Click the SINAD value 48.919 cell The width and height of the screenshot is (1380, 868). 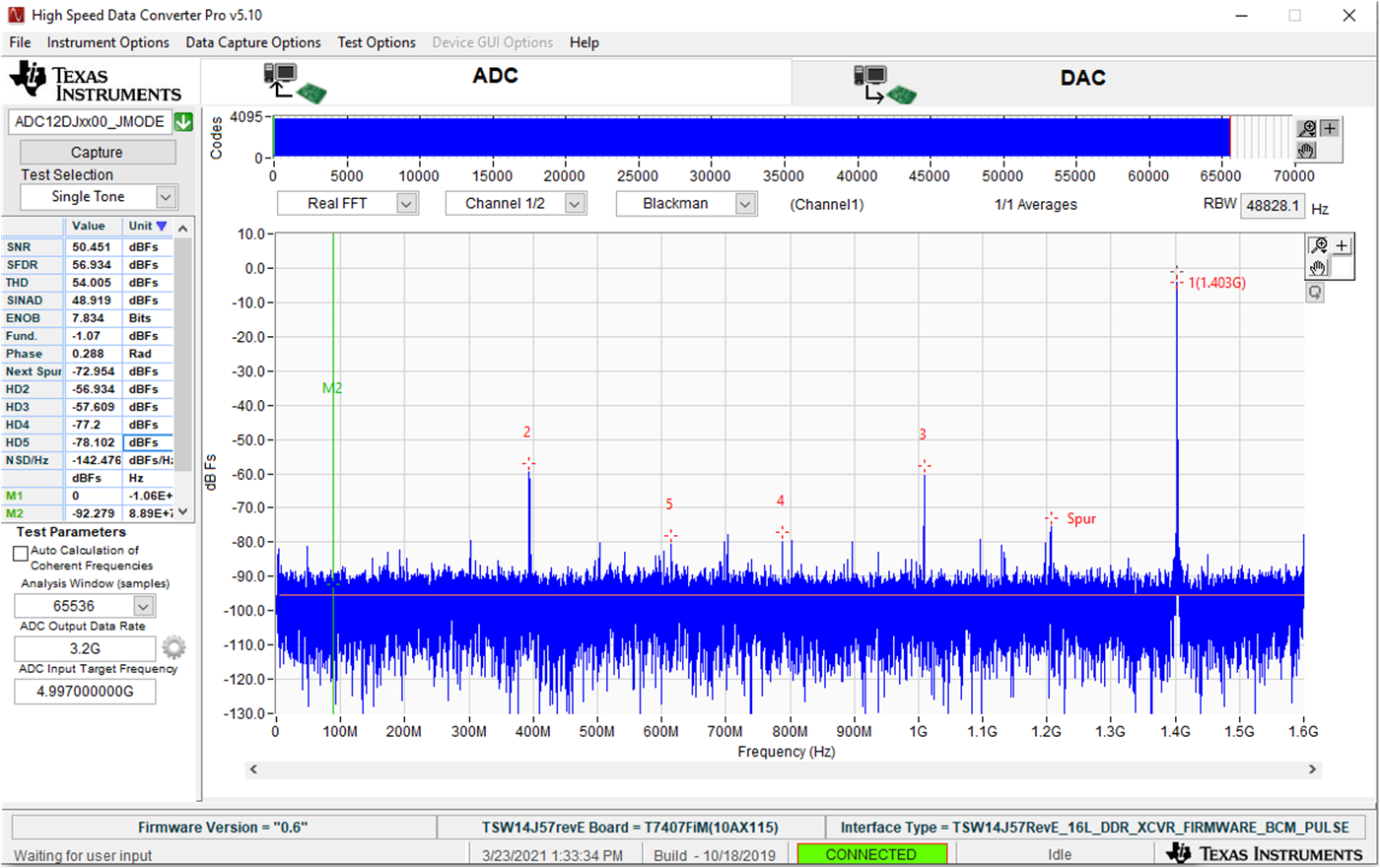(x=94, y=300)
